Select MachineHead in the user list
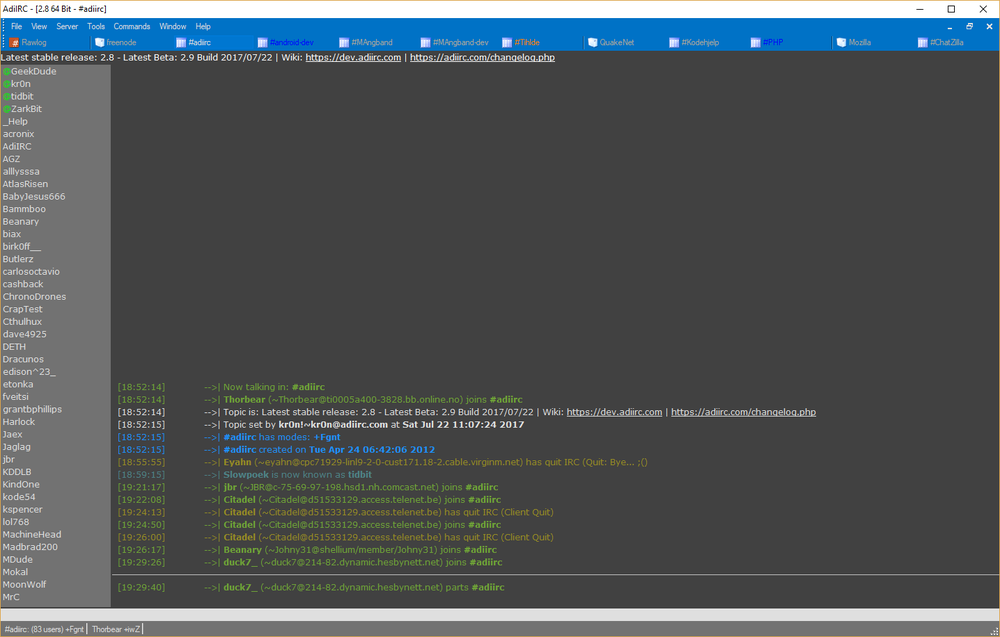Image resolution: width=1000 pixels, height=637 pixels. (x=32, y=535)
